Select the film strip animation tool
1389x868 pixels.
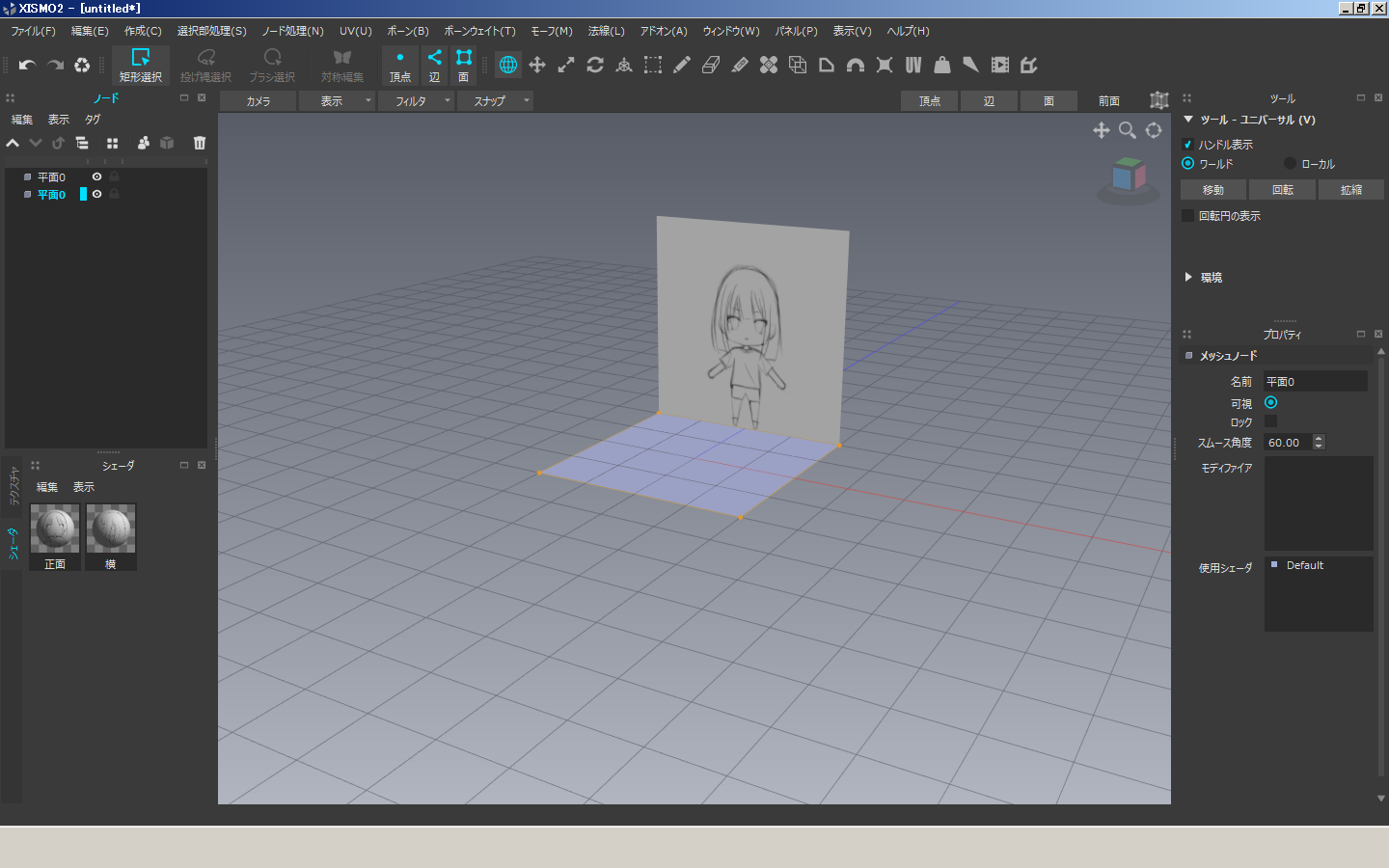click(x=1000, y=65)
